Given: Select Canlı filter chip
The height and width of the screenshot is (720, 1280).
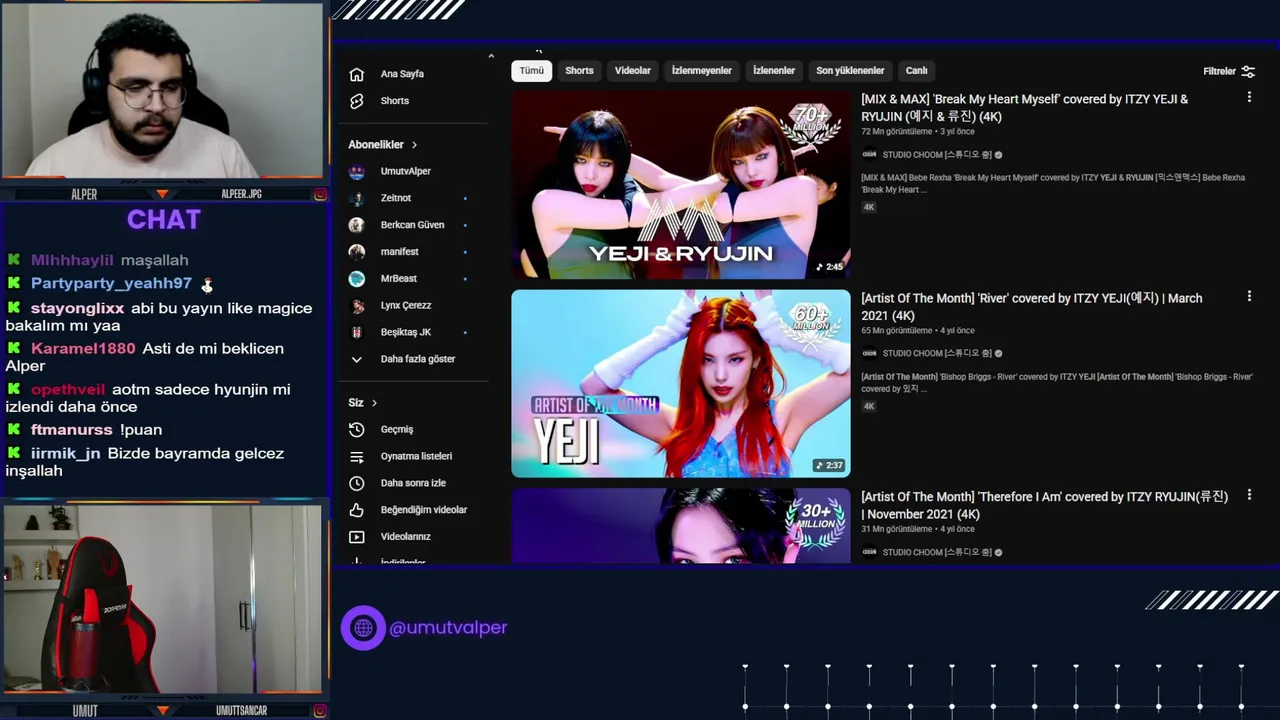Looking at the screenshot, I should (917, 71).
